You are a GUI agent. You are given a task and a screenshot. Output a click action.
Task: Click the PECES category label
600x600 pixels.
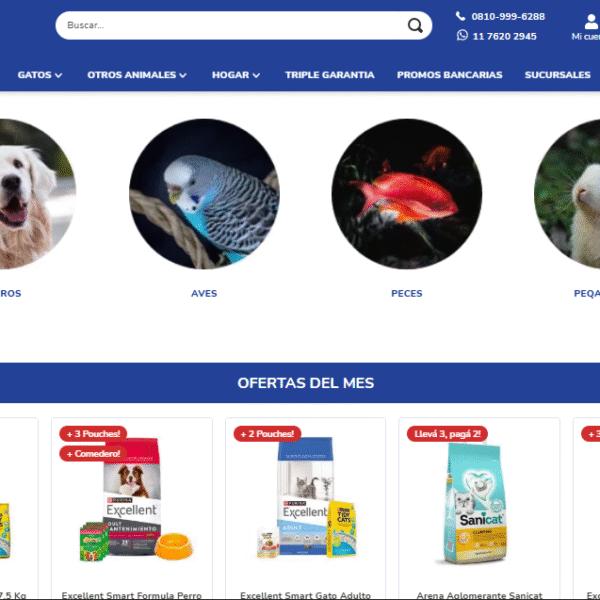click(x=406, y=293)
